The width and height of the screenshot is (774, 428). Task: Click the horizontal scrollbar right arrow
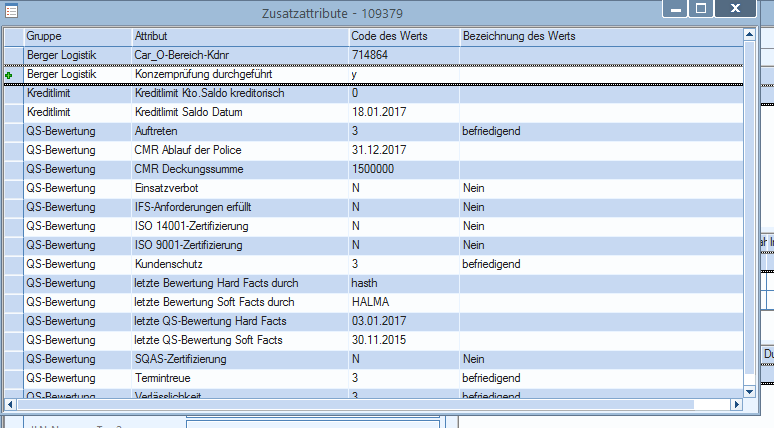click(736, 404)
